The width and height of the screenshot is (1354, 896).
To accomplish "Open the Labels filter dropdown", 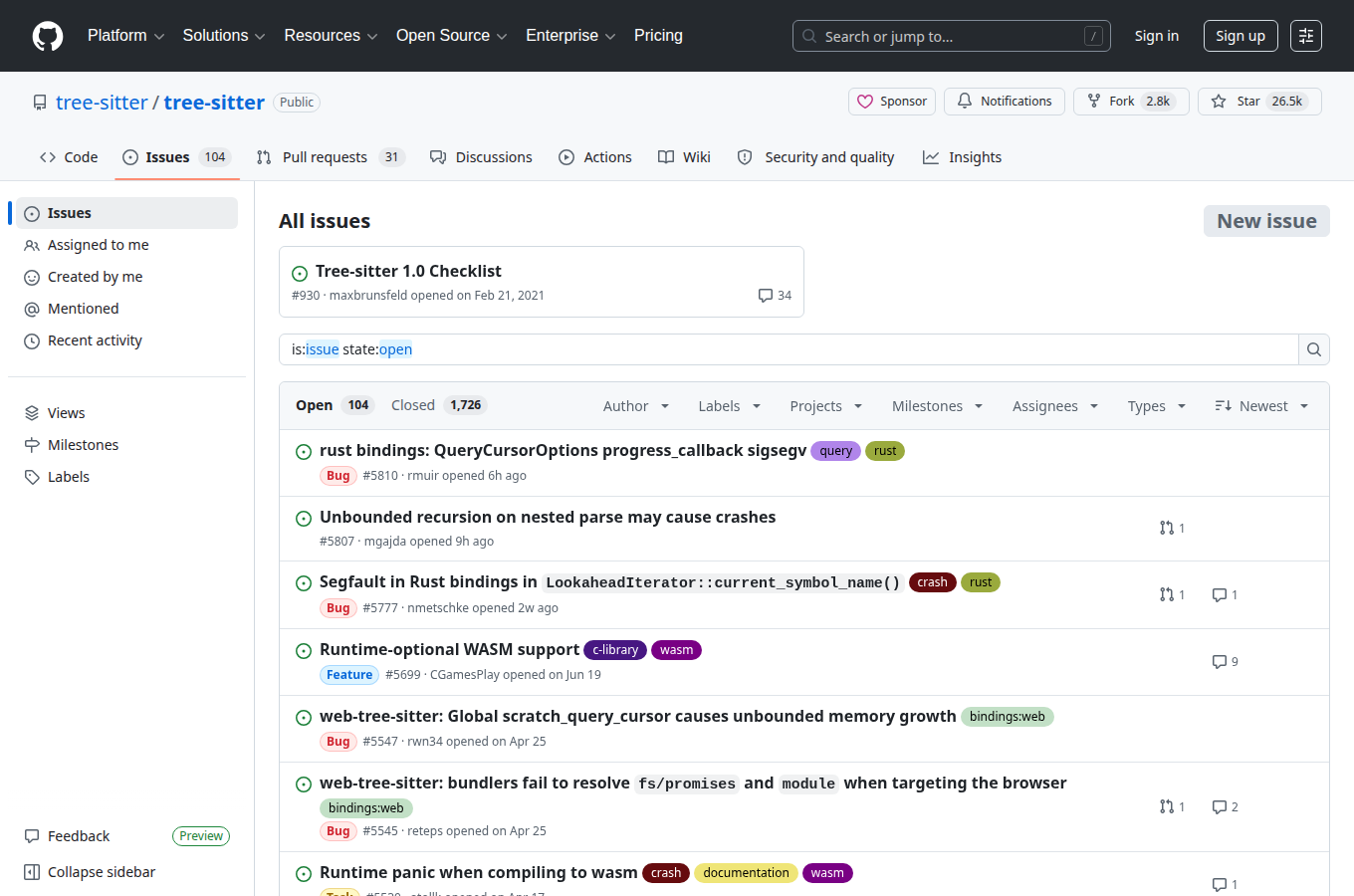I will (730, 406).
